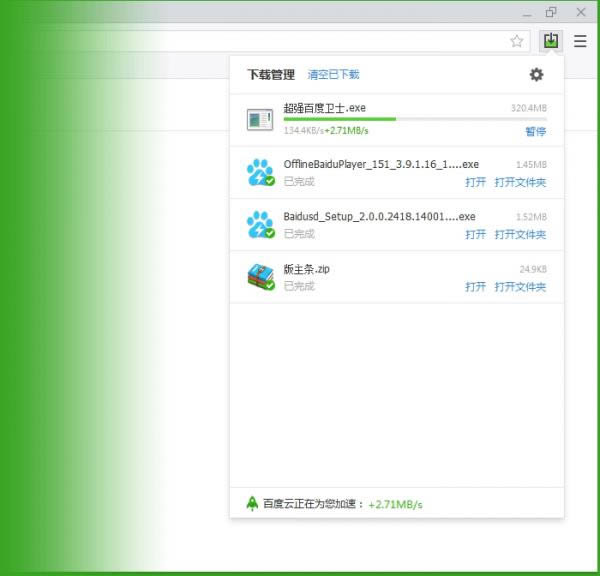
Task: Open folder containing OfflineBaiduPlayer file
Action: pyautogui.click(x=520, y=183)
